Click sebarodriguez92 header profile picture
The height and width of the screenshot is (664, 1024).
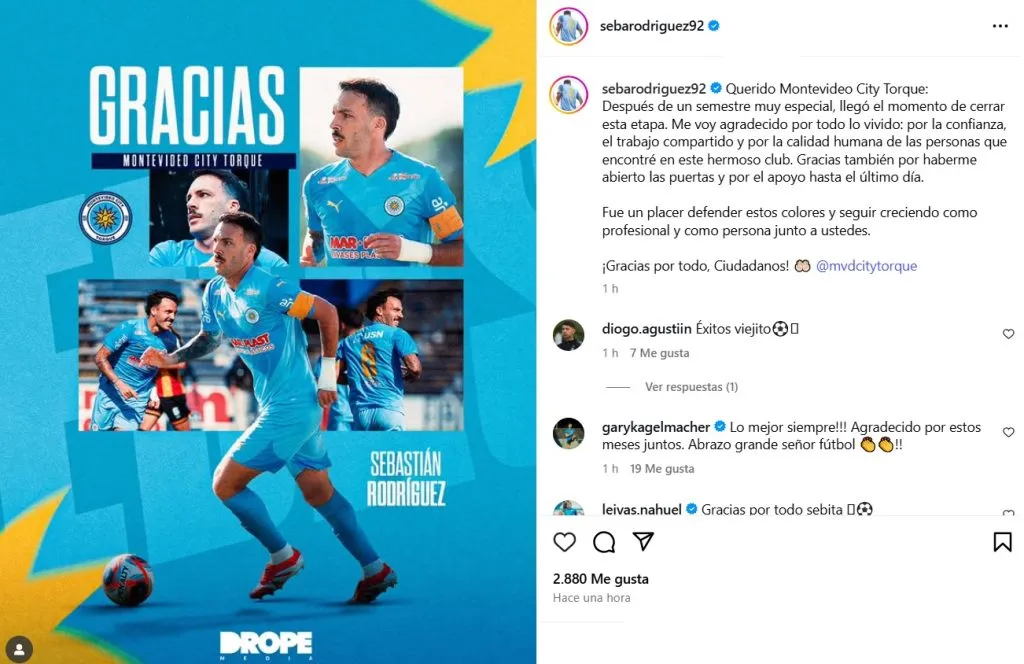point(568,26)
